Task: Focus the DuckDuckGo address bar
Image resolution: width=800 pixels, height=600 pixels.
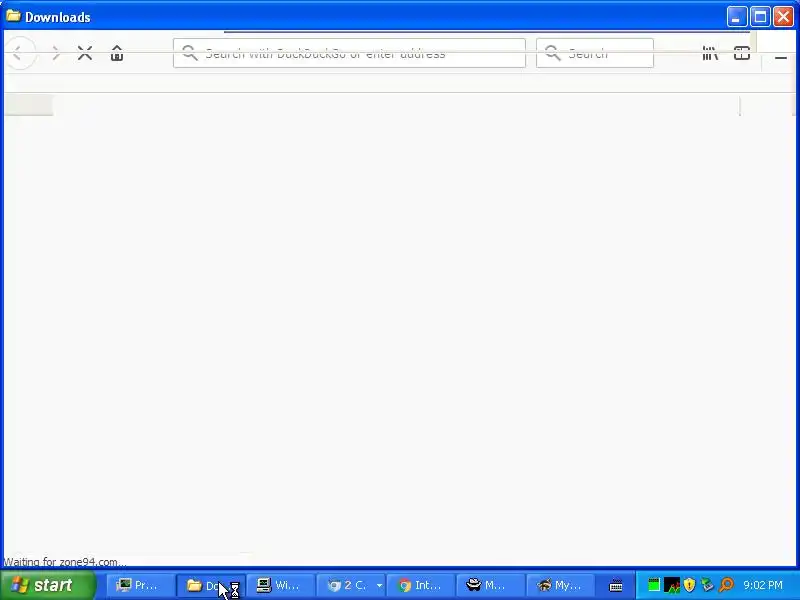Action: pyautogui.click(x=349, y=53)
